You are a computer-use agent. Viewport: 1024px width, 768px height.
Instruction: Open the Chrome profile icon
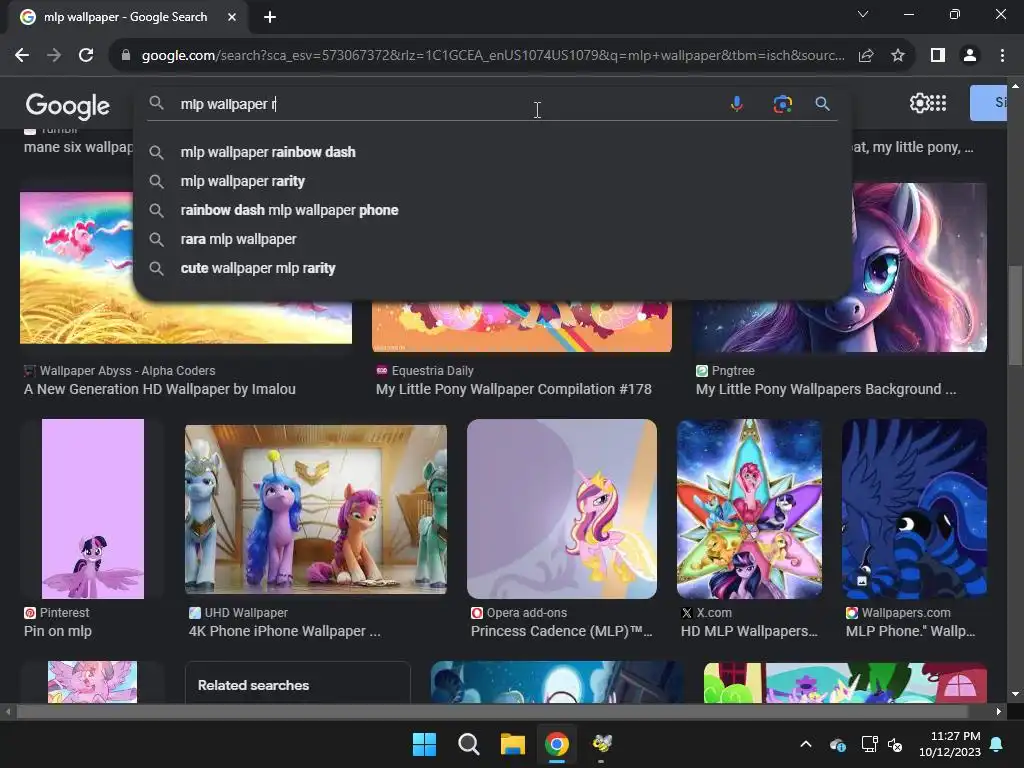coord(970,56)
